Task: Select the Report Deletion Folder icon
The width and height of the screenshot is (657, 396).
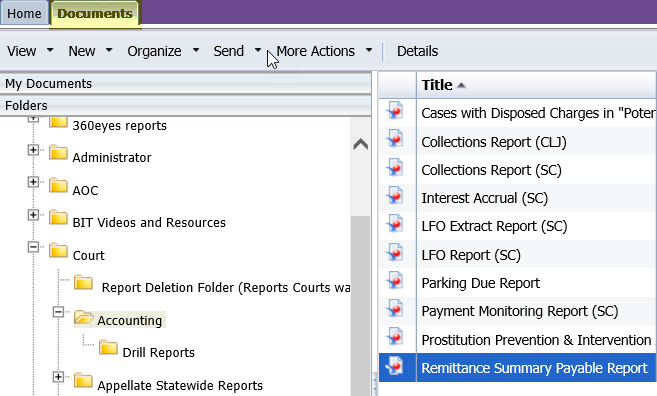Action: [x=83, y=282]
